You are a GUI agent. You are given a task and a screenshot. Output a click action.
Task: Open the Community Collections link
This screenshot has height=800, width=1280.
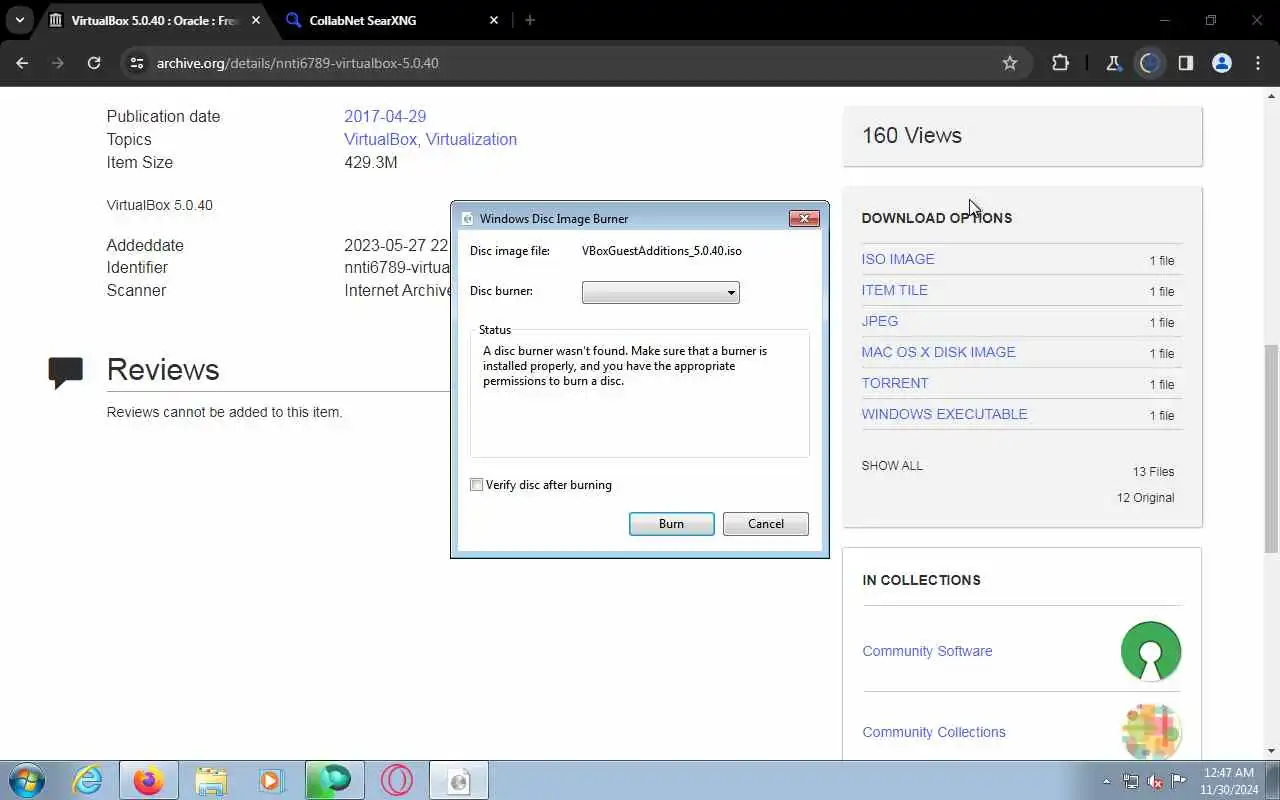[x=934, y=732]
